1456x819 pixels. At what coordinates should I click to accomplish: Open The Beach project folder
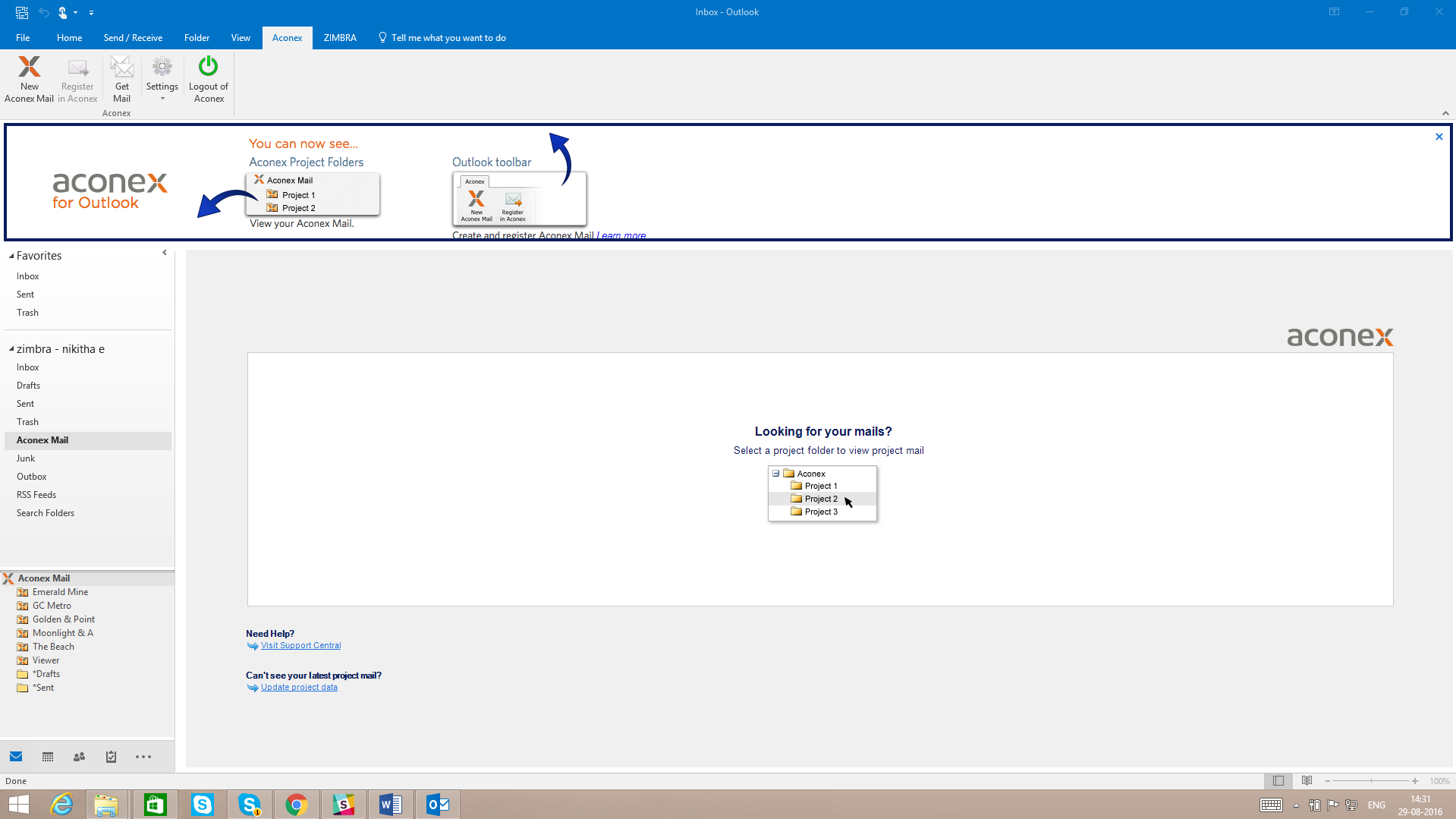[x=53, y=647]
